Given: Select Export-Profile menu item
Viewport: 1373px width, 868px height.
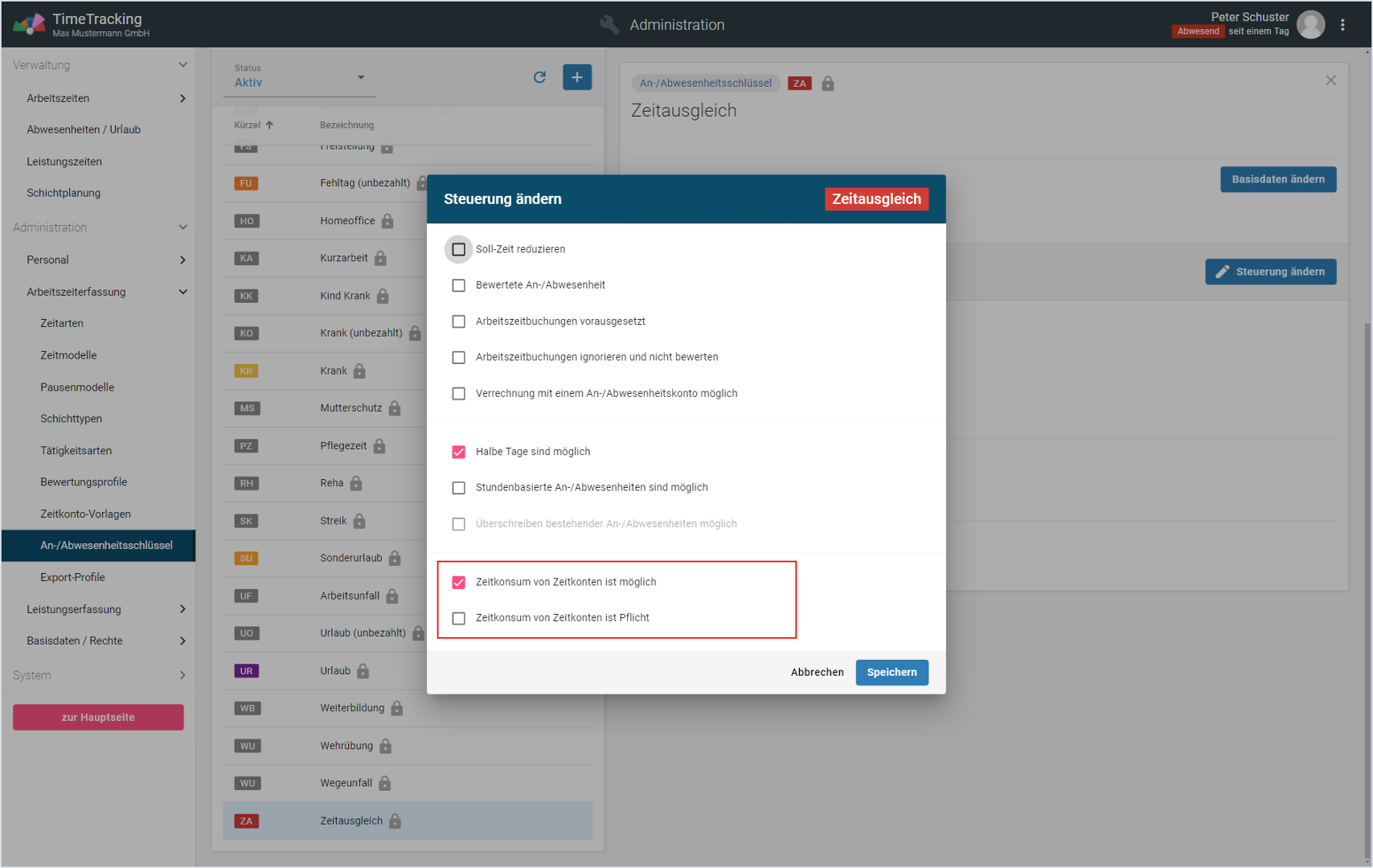Looking at the screenshot, I should [72, 577].
